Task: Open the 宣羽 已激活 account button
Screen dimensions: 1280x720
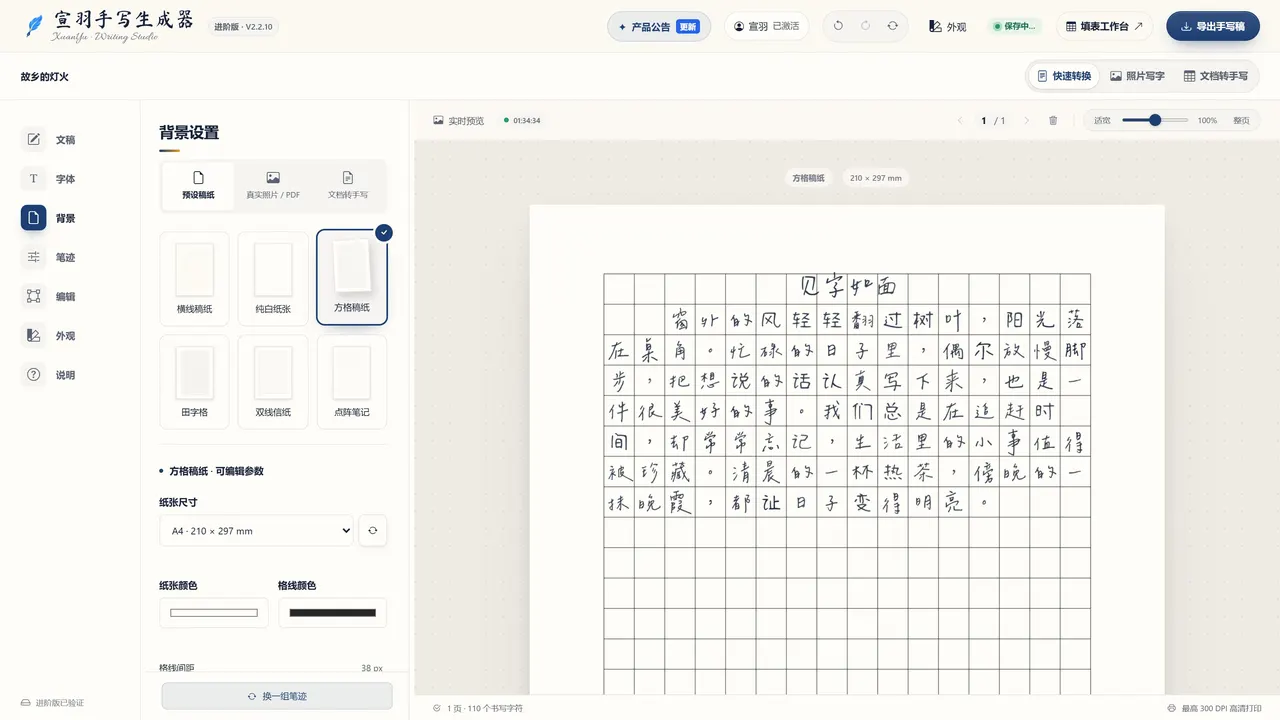Action: [x=766, y=26]
